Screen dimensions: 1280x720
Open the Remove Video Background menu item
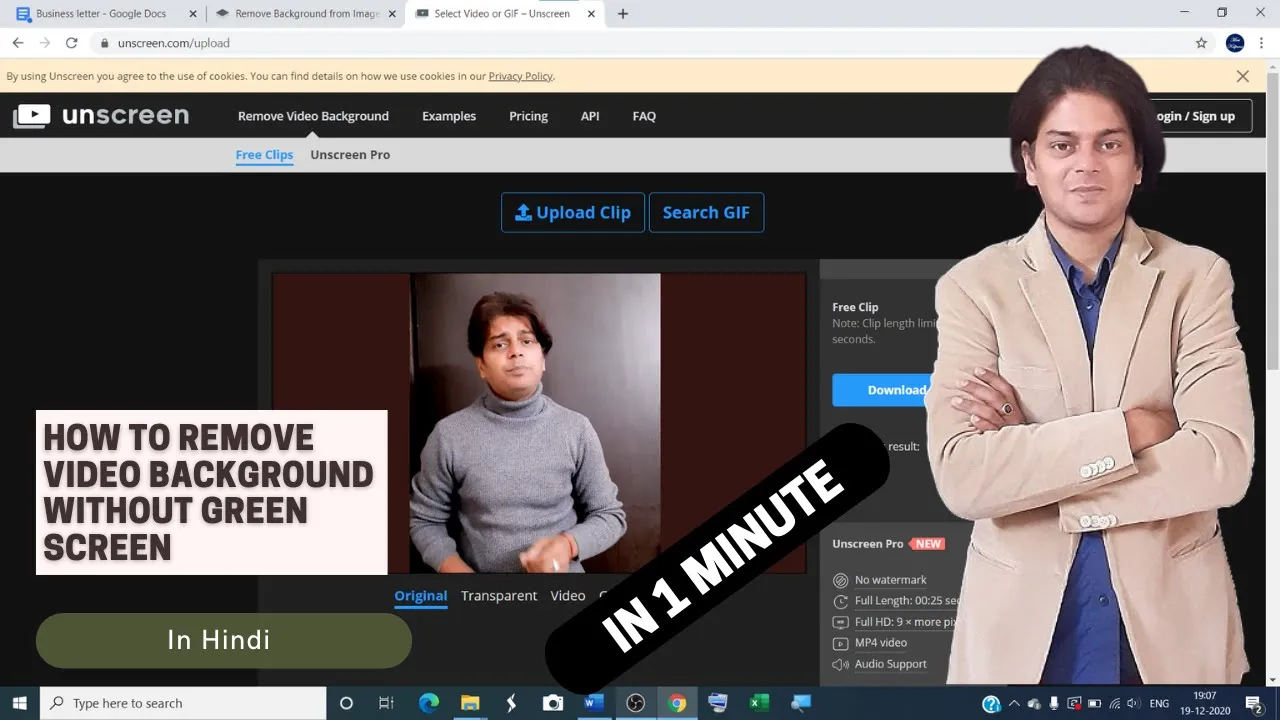coord(313,116)
